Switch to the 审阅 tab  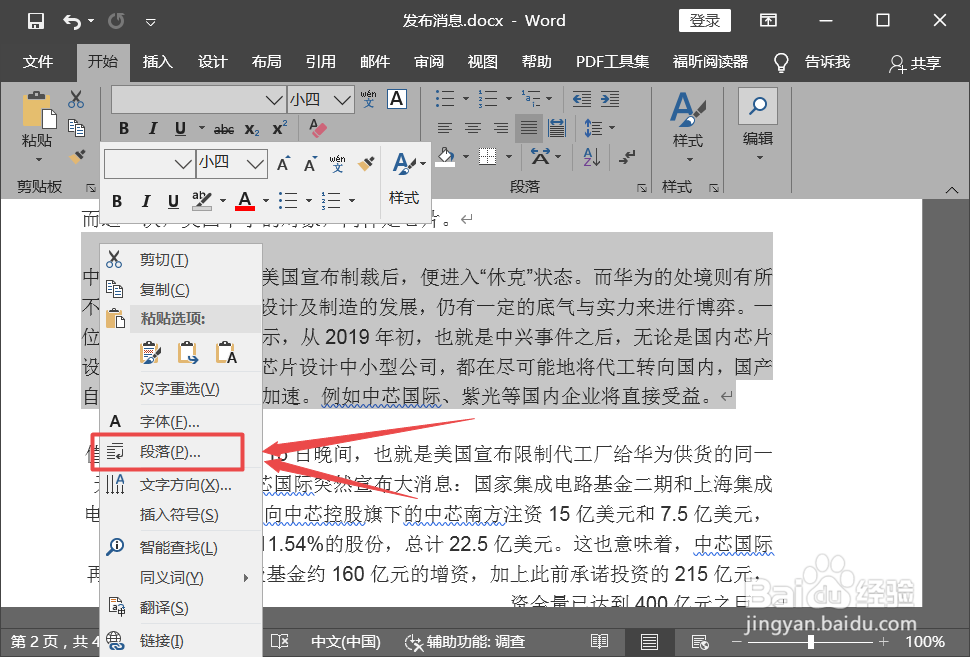[x=429, y=62]
